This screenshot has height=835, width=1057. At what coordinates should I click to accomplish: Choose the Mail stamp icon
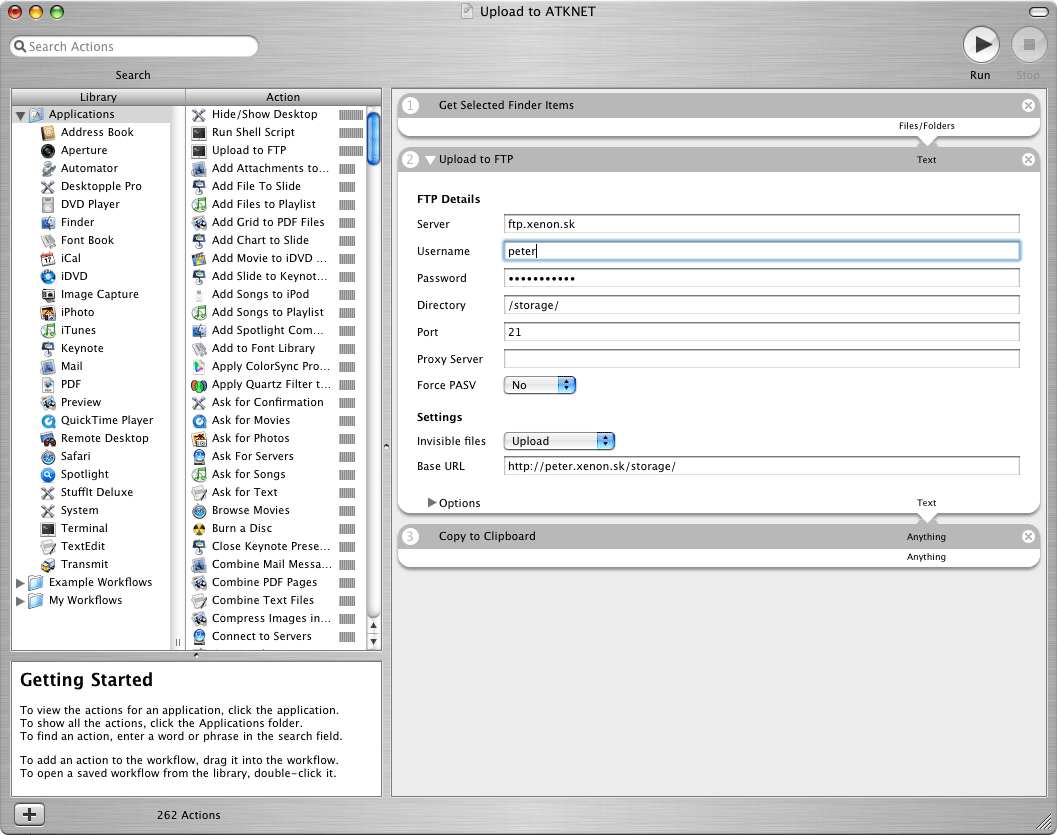click(48, 367)
